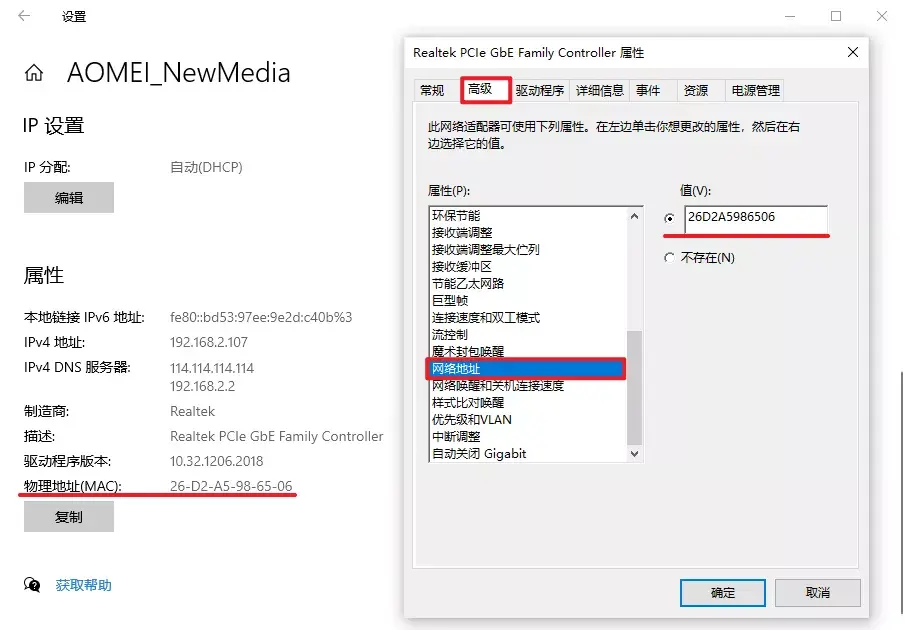Select the 不存在(N) radio button

(669, 257)
